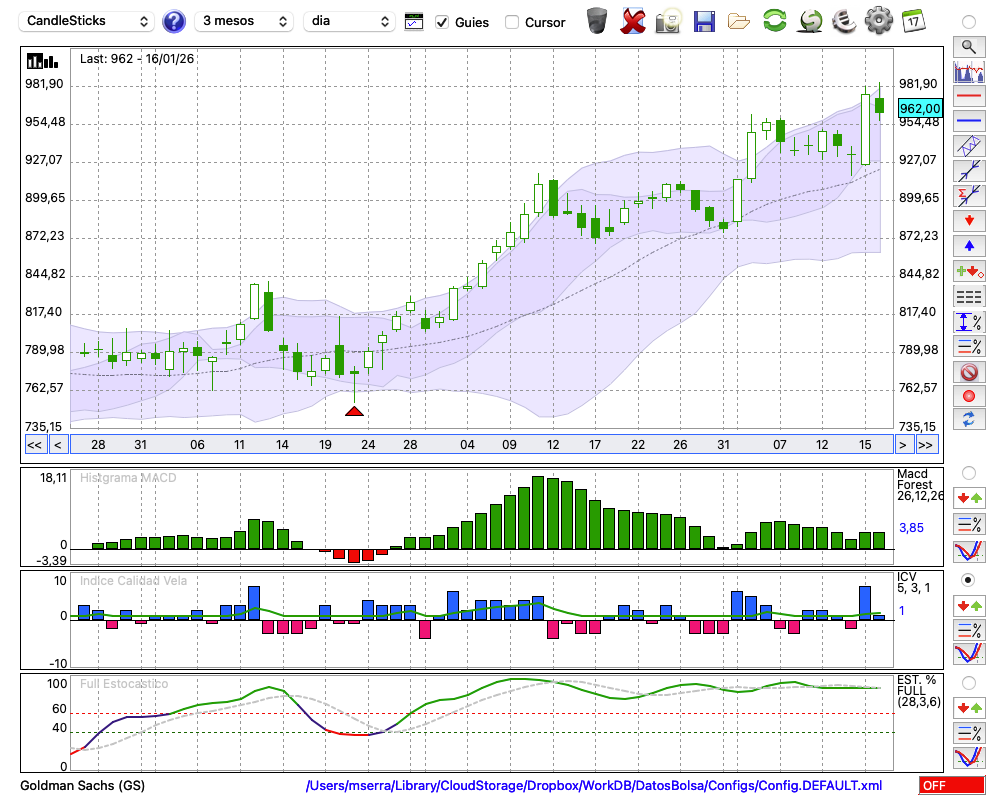The image size is (1000, 800).
Task: Click the >> scroll to end button
Action: tap(926, 444)
